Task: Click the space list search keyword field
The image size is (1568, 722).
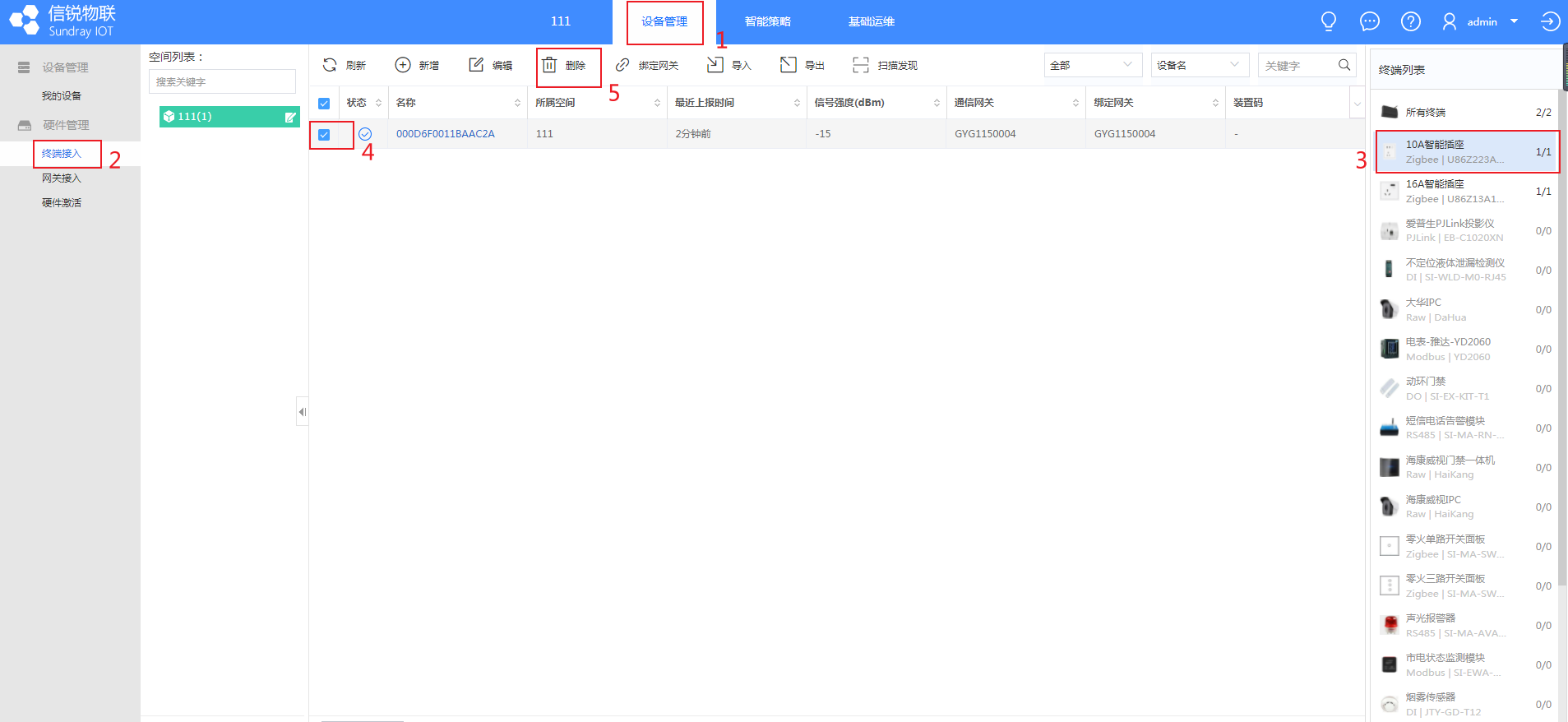Action: tap(222, 81)
